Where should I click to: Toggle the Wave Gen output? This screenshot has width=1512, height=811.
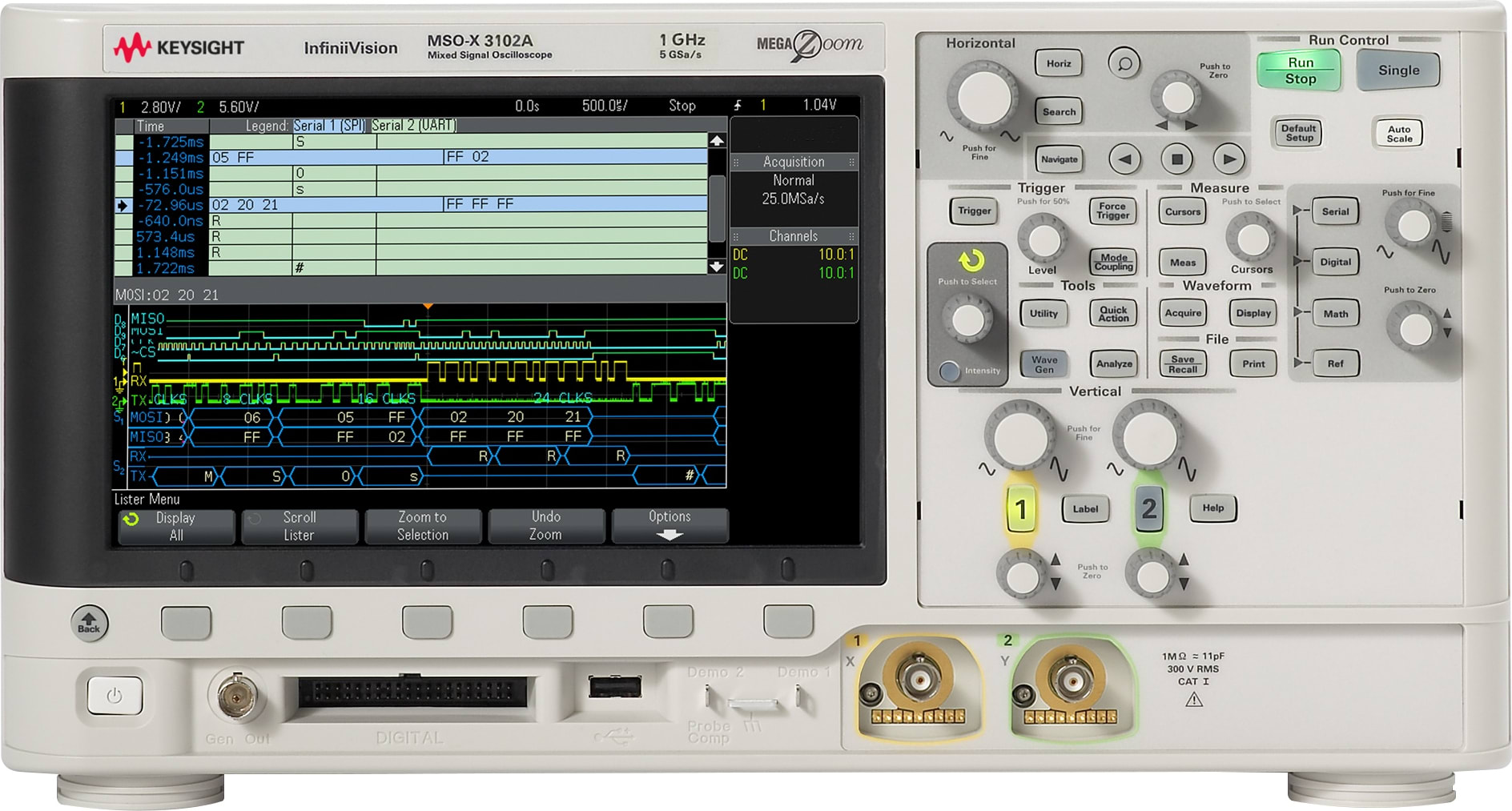[x=1044, y=365]
